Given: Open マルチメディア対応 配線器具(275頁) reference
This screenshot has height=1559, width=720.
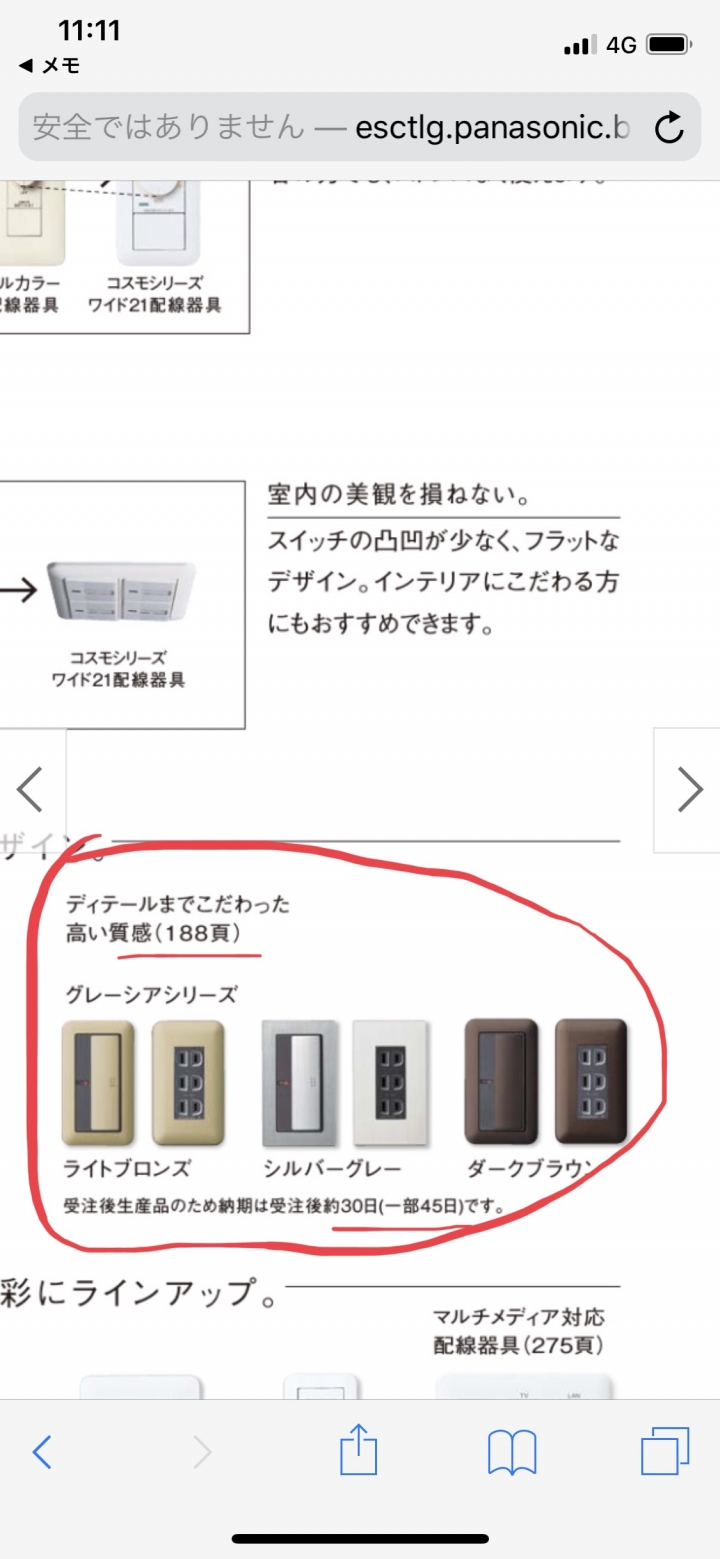Looking at the screenshot, I should pos(518,1331).
